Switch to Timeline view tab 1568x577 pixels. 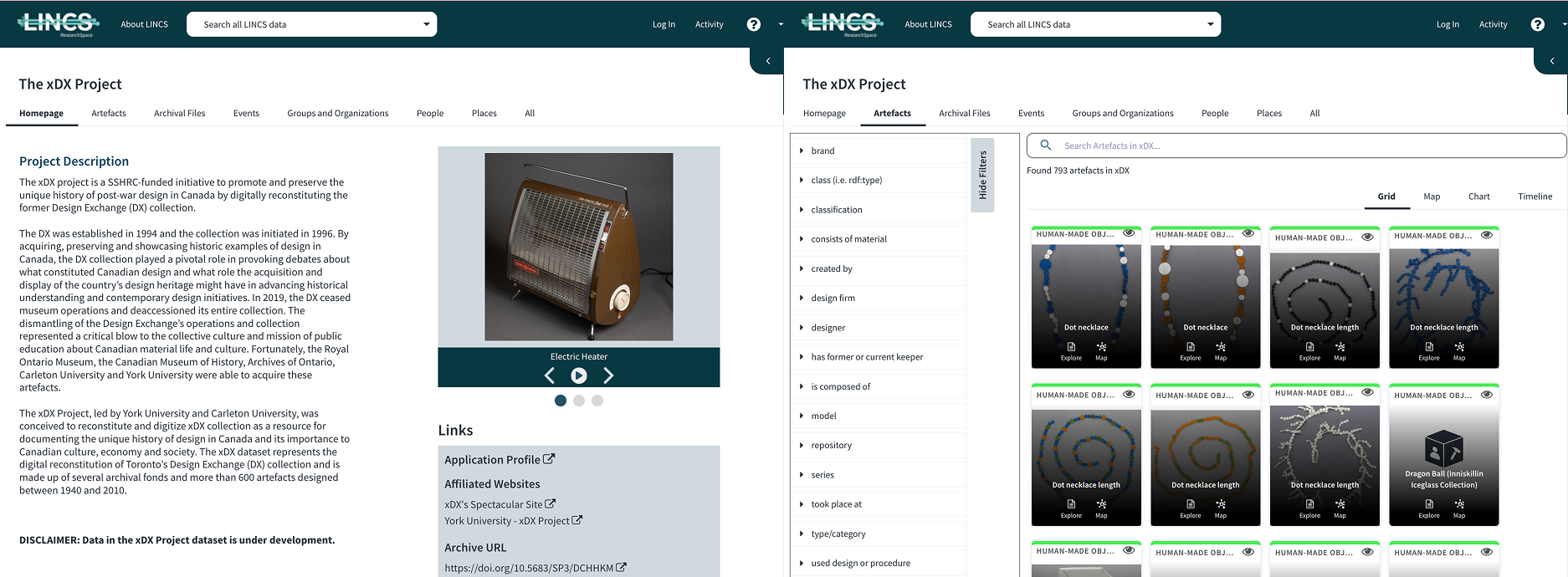click(x=1535, y=197)
